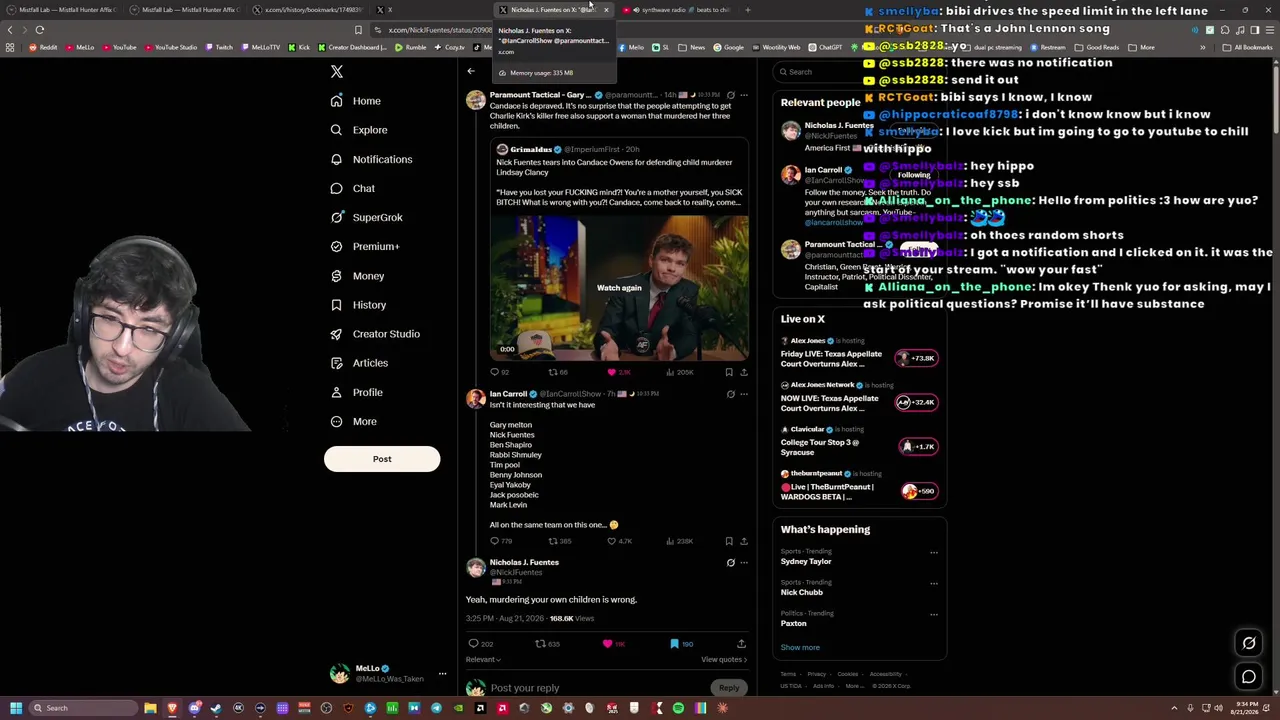Bookmark the Paramount Tactical post

coord(729,372)
